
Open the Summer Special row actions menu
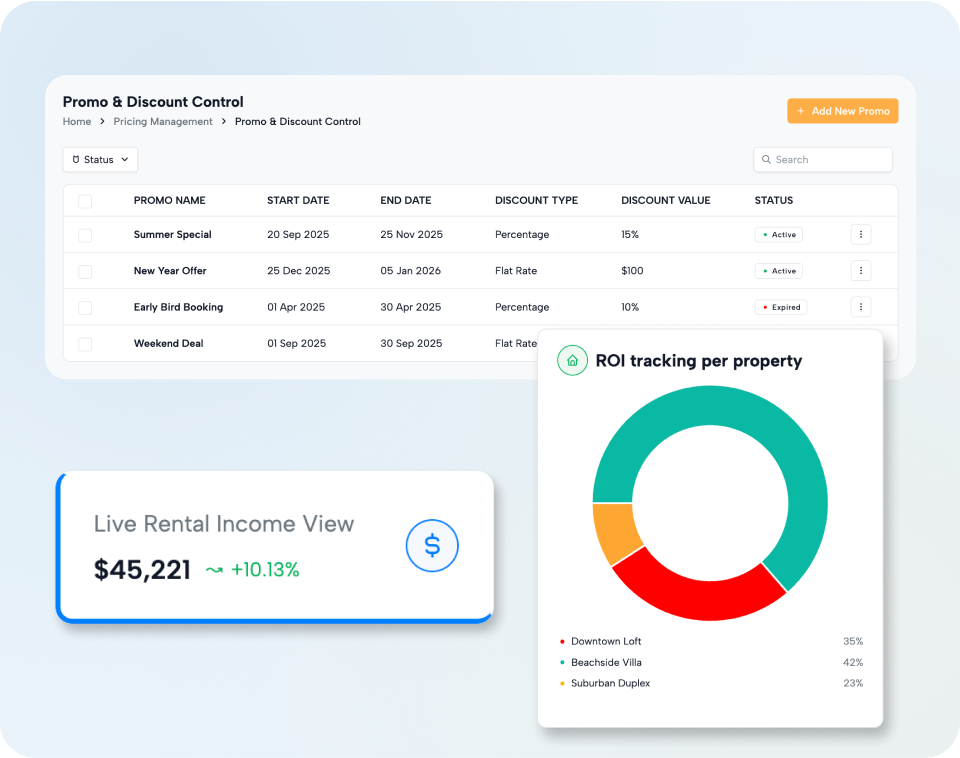[861, 234]
